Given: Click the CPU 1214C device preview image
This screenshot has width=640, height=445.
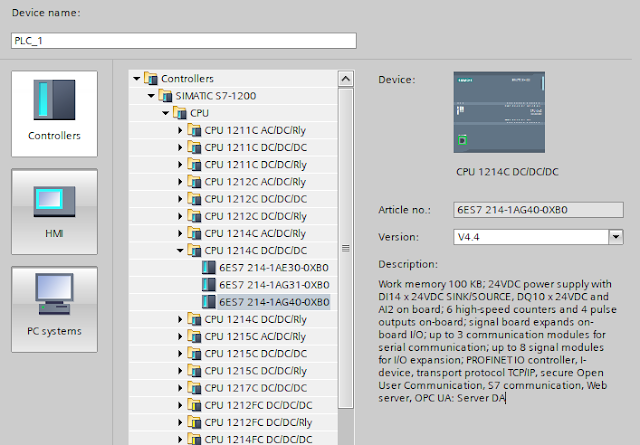Looking at the screenshot, I should coord(499,112).
